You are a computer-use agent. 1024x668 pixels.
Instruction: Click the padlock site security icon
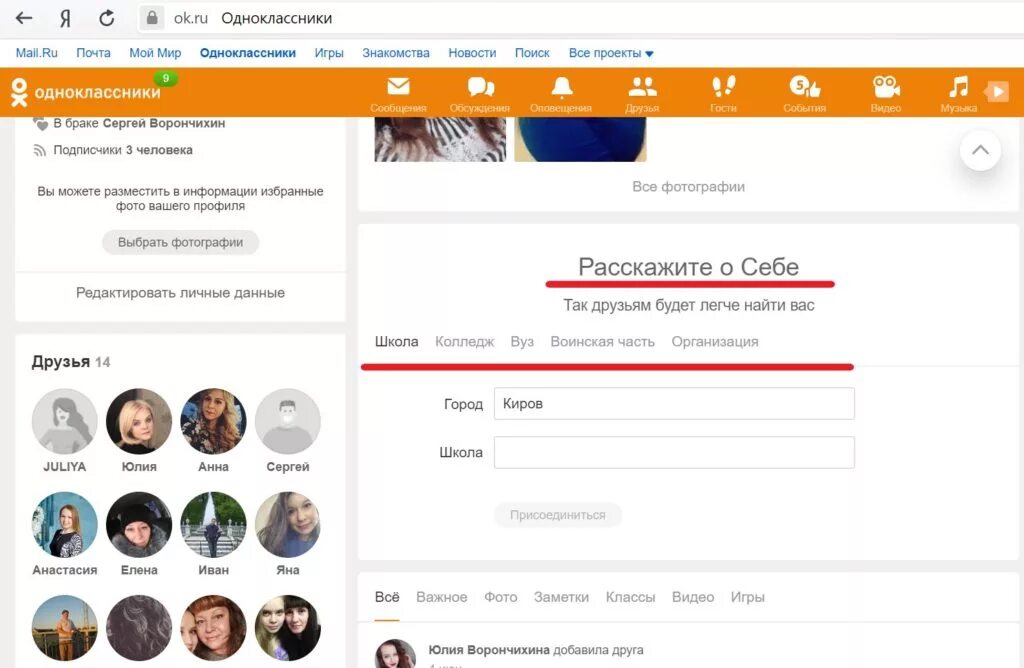click(152, 18)
